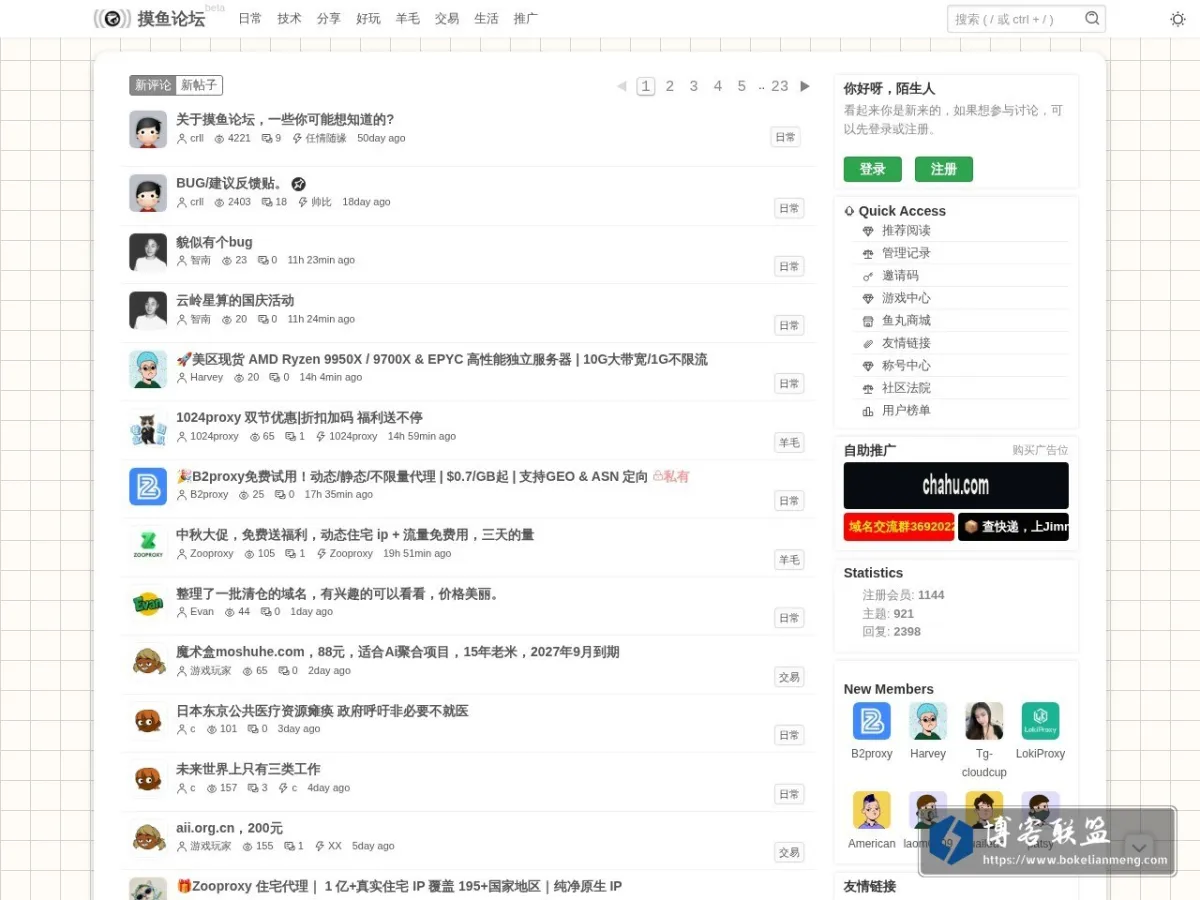Toggle the light/dark theme sun icon
The width and height of the screenshot is (1200, 900).
(1178, 19)
